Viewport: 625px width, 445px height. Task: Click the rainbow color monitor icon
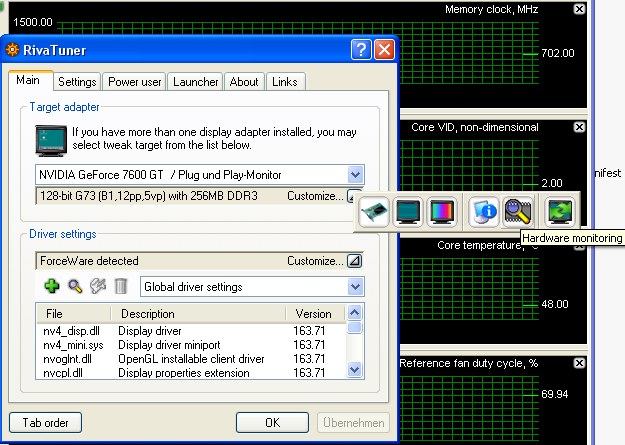442,211
